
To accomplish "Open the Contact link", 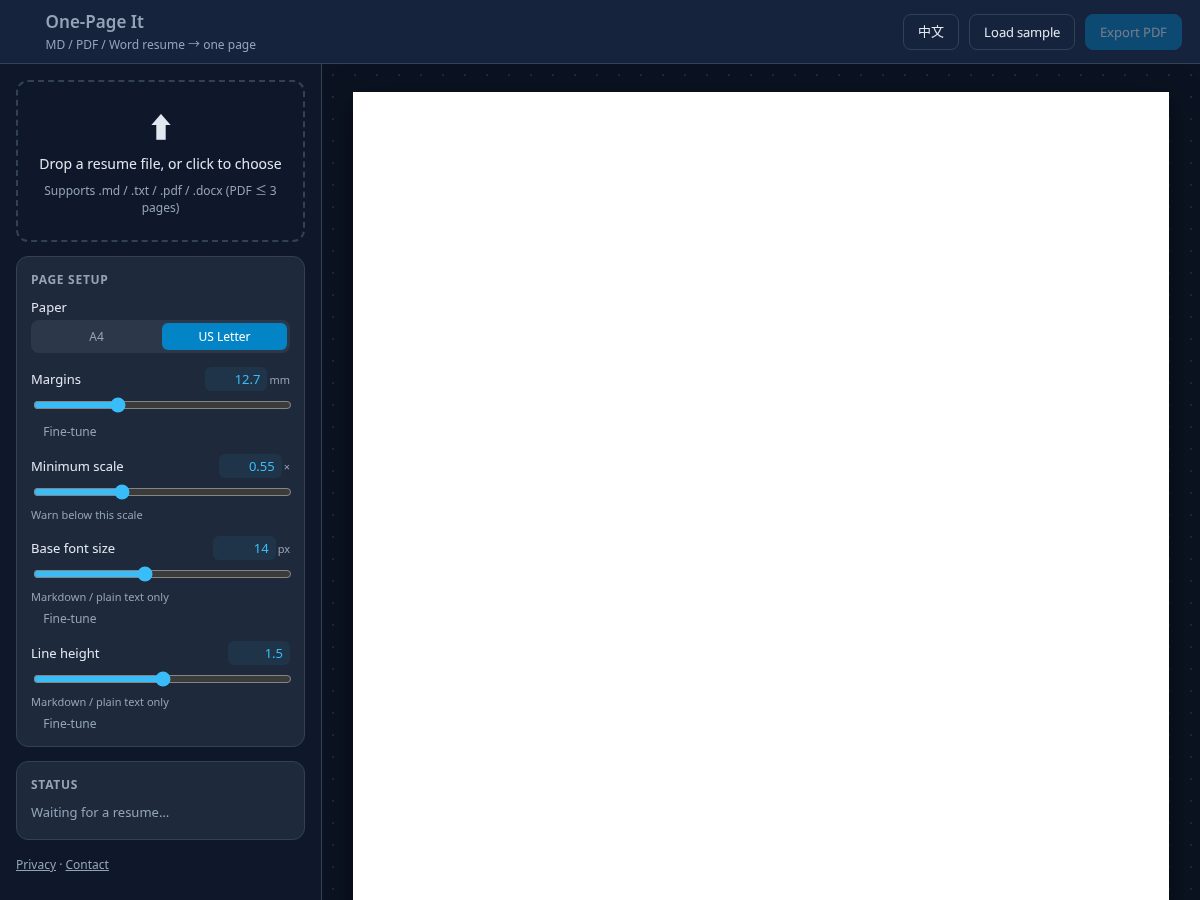I will (x=87, y=865).
